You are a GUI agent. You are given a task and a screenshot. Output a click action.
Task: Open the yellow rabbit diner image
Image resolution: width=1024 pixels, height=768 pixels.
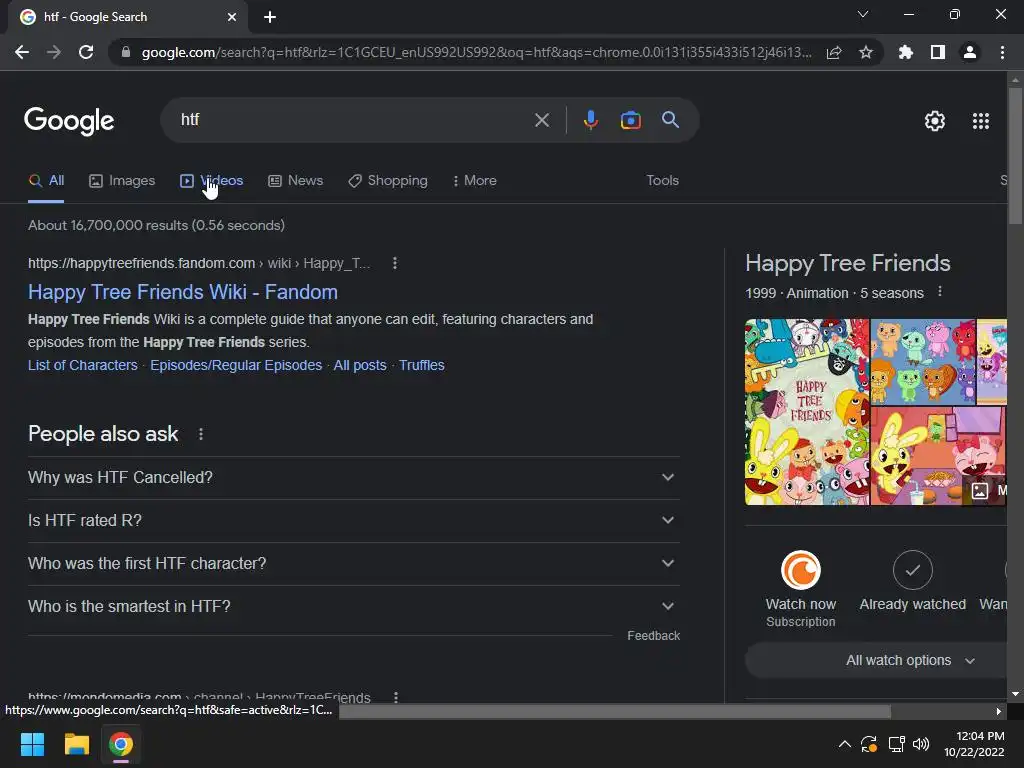click(x=938, y=456)
